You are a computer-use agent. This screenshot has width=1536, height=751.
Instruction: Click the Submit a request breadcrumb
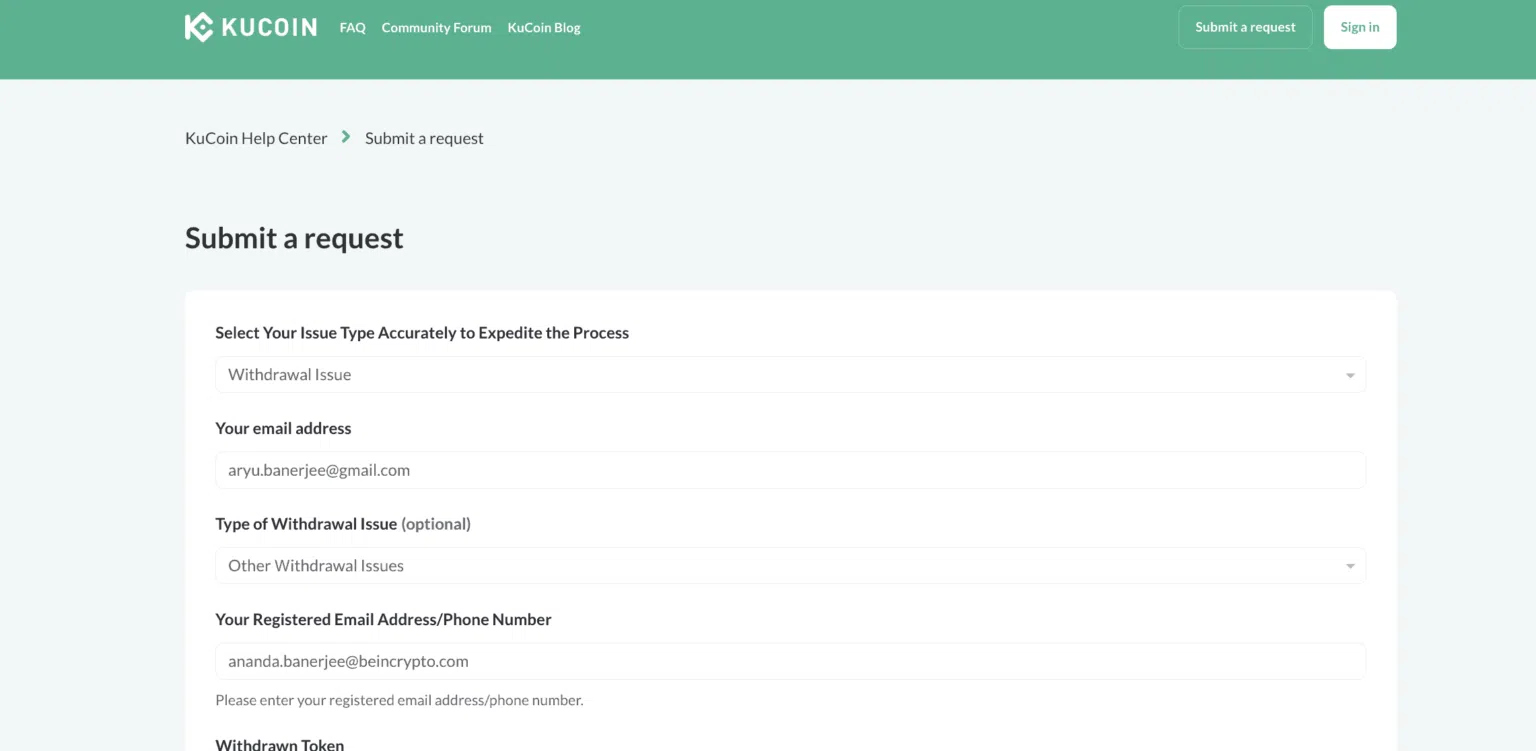[x=424, y=138]
